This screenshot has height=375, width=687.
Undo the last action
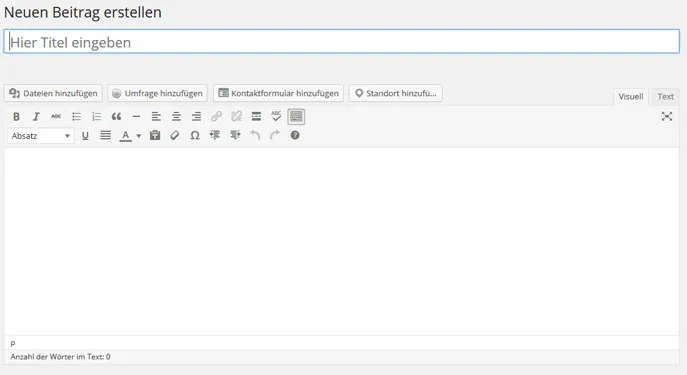(255, 136)
